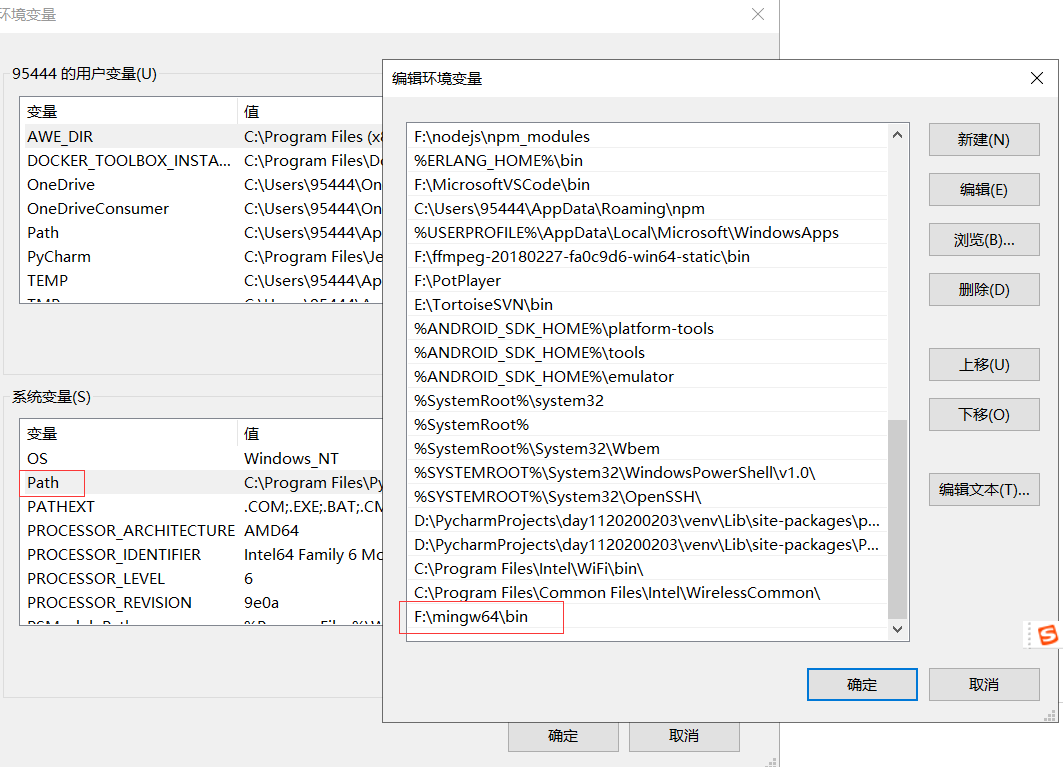Click the 新建(N) button
This screenshot has height=767, width=1063.
984,139
